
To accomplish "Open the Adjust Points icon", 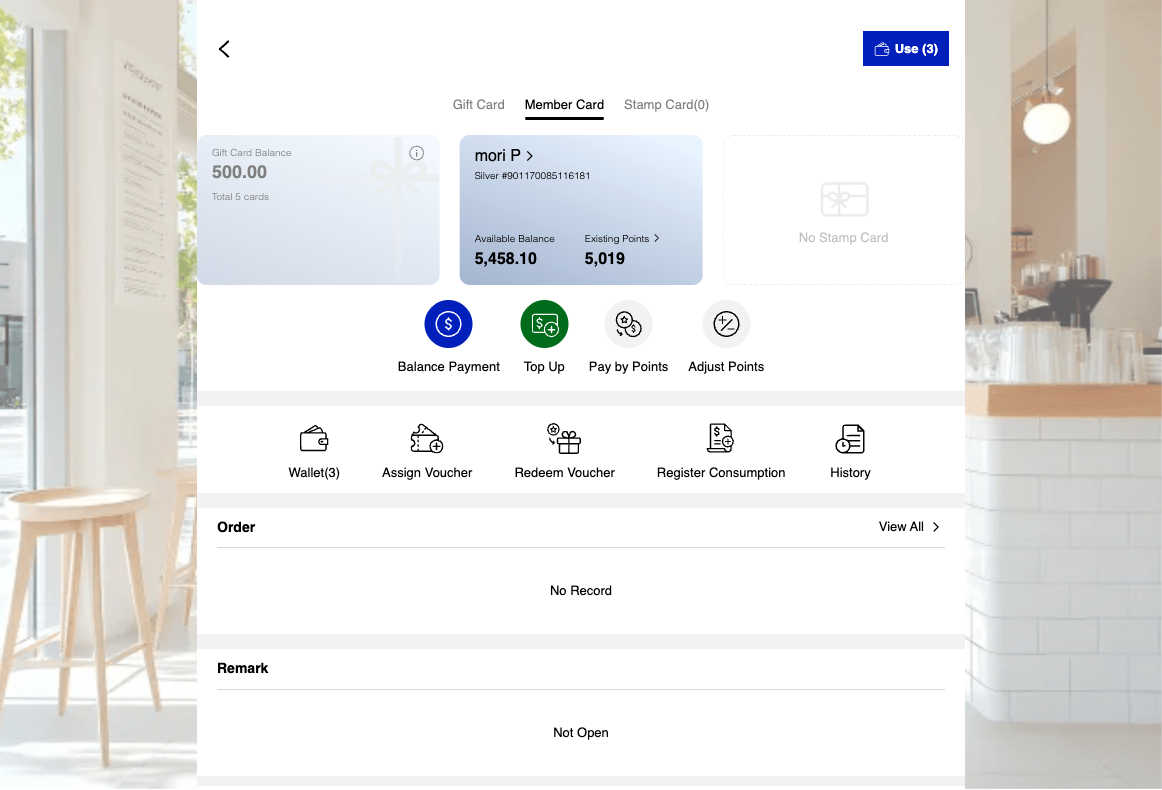I will click(x=726, y=324).
